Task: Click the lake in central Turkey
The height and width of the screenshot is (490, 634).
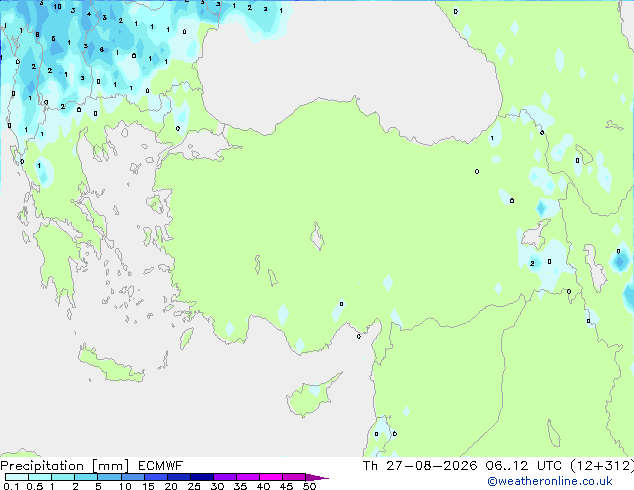Action: point(317,236)
